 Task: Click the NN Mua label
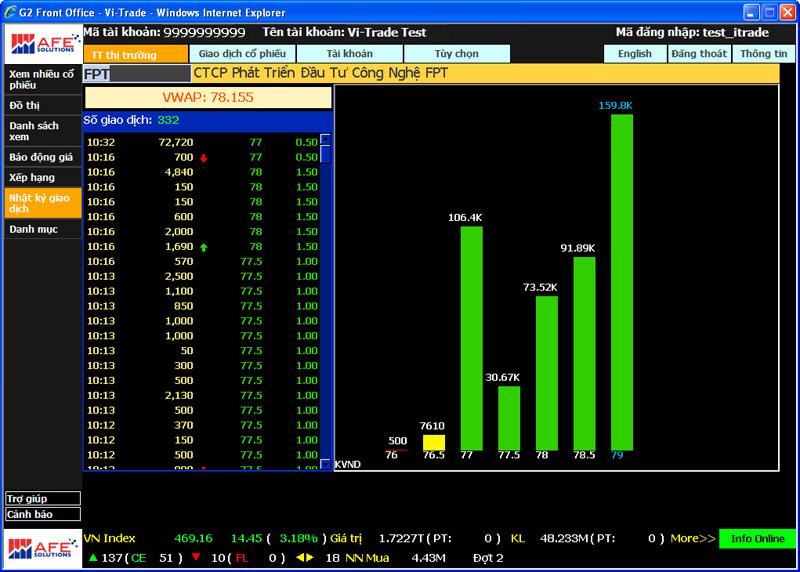367,558
